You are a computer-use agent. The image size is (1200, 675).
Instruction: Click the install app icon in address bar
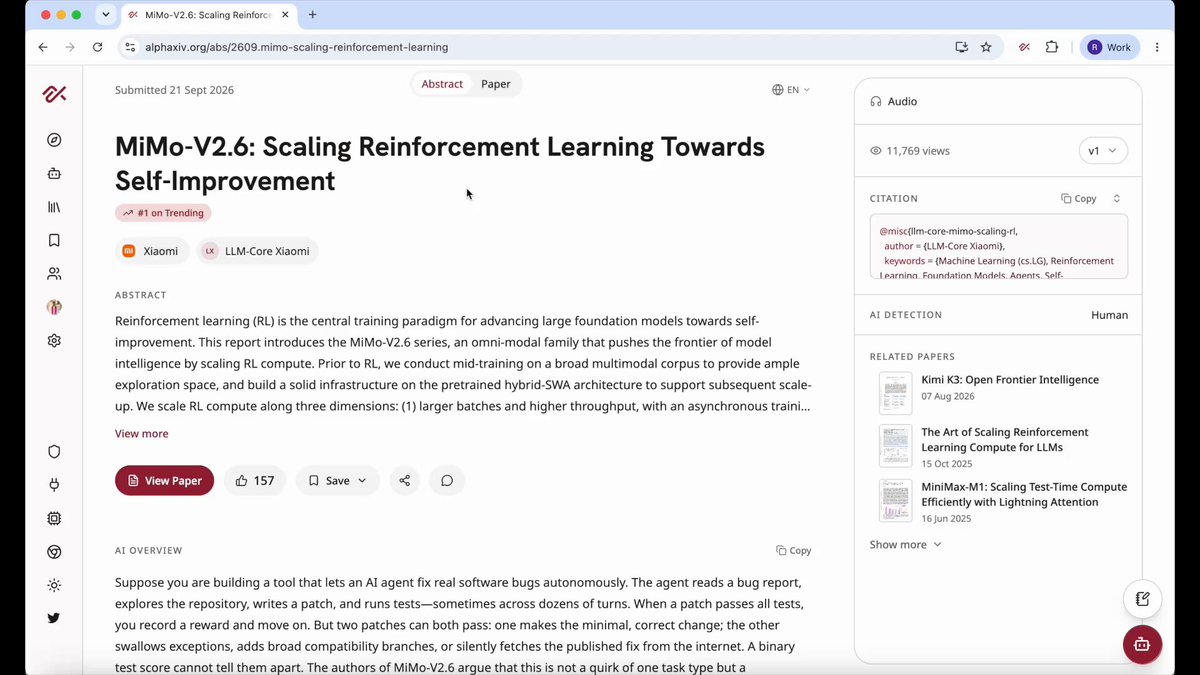click(x=962, y=47)
